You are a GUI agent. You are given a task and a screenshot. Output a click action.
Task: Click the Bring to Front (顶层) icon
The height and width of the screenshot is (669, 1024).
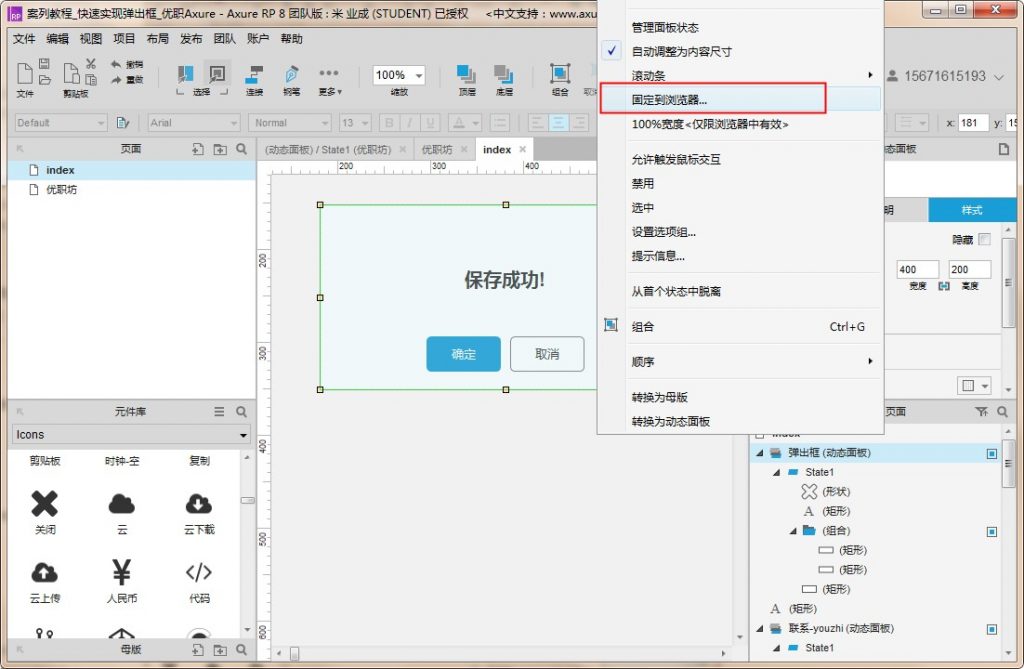pyautogui.click(x=467, y=75)
